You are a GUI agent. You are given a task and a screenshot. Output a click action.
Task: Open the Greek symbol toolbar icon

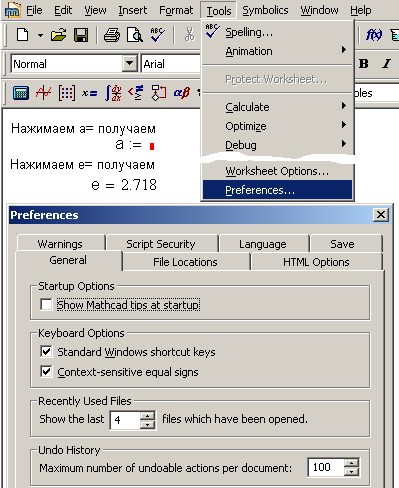click(x=182, y=93)
